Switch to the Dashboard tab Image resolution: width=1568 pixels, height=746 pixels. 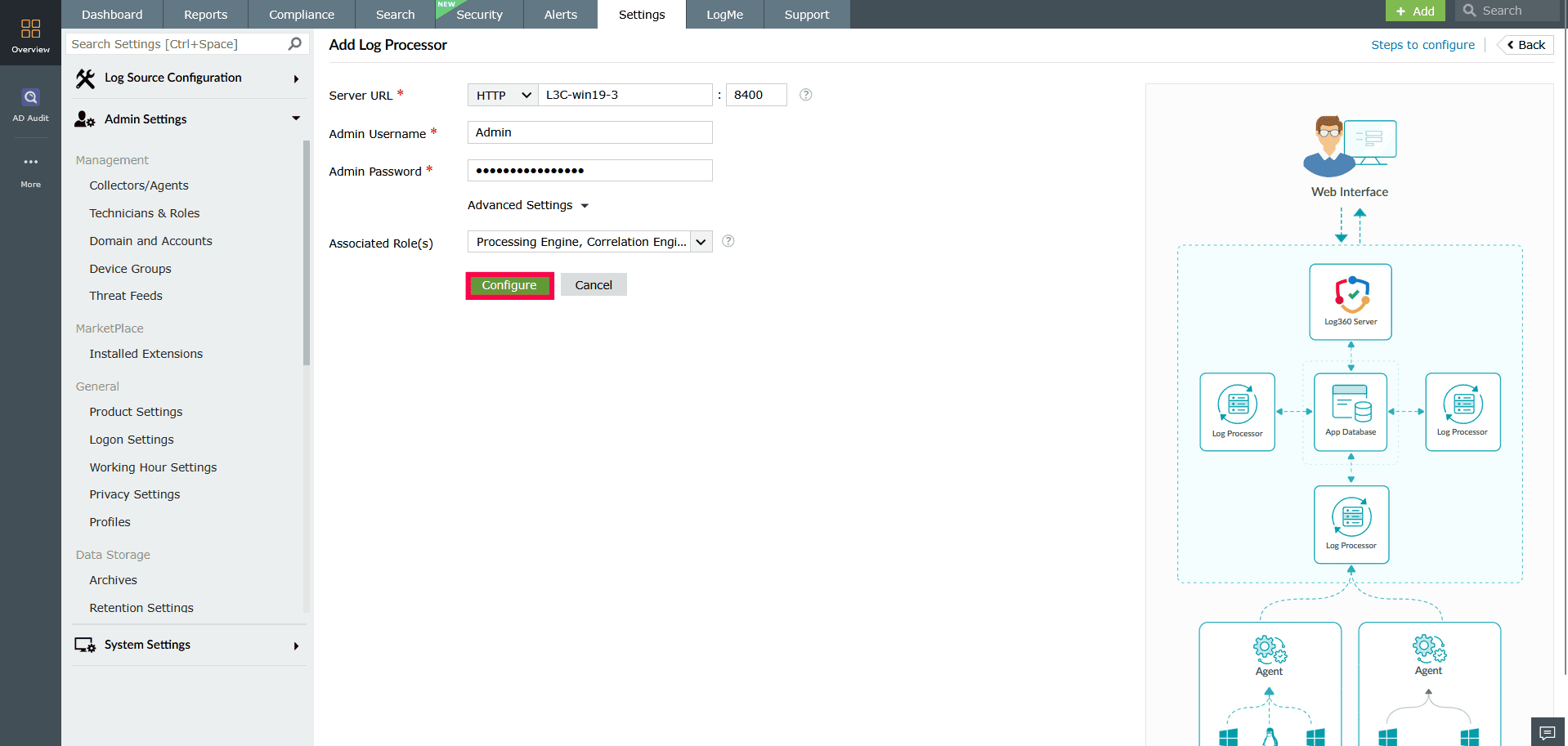(x=112, y=15)
